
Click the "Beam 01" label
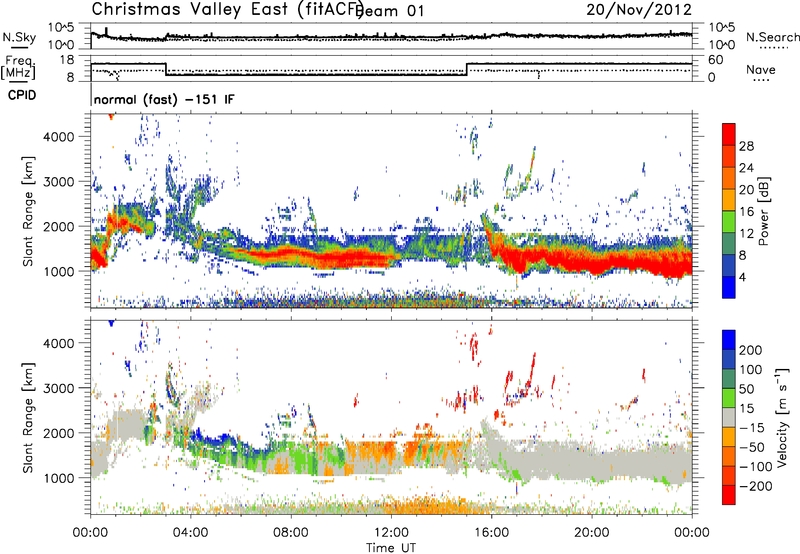(390, 11)
